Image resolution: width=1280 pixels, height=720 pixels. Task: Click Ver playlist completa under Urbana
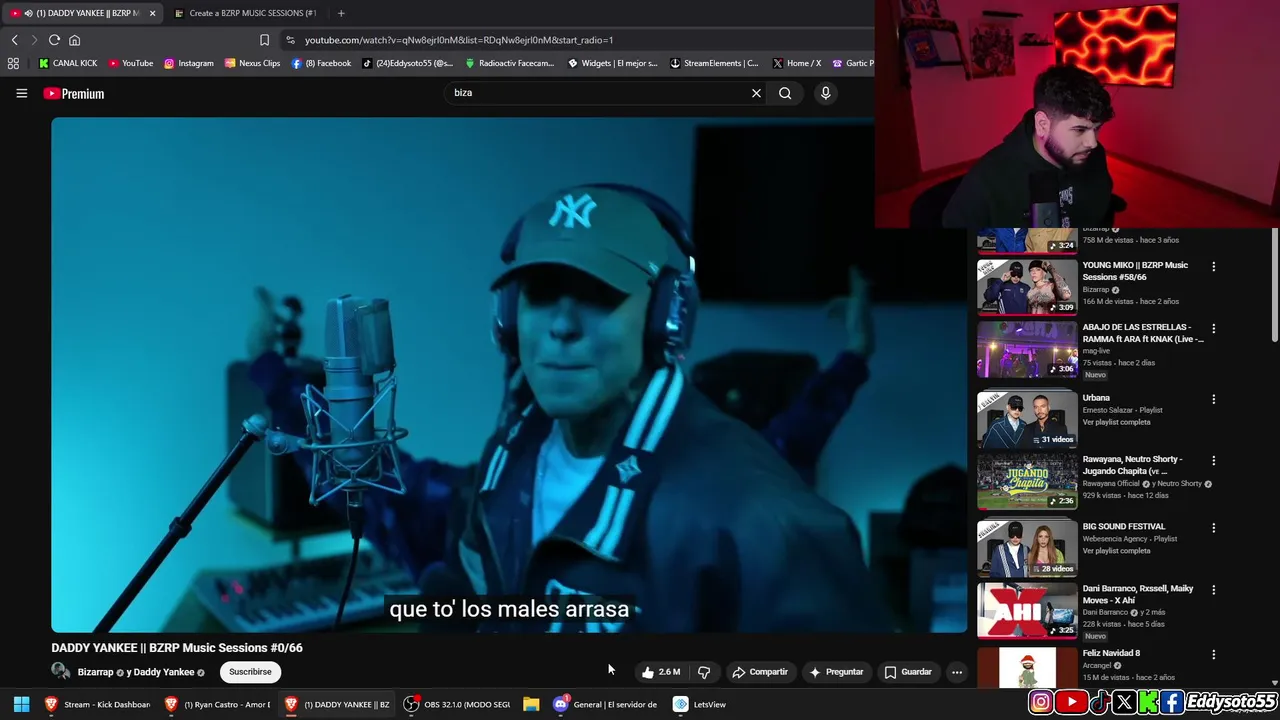(x=1116, y=422)
